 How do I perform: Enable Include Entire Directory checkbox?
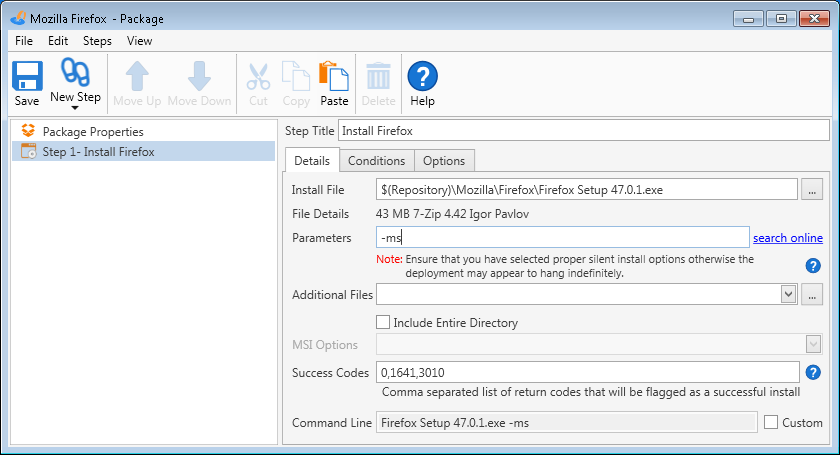pyautogui.click(x=383, y=322)
